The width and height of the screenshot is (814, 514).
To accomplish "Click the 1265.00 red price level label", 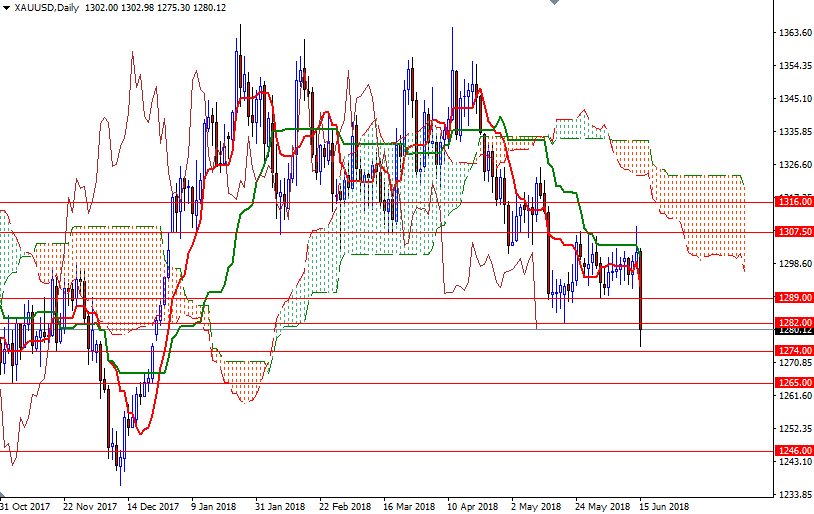I will (794, 382).
